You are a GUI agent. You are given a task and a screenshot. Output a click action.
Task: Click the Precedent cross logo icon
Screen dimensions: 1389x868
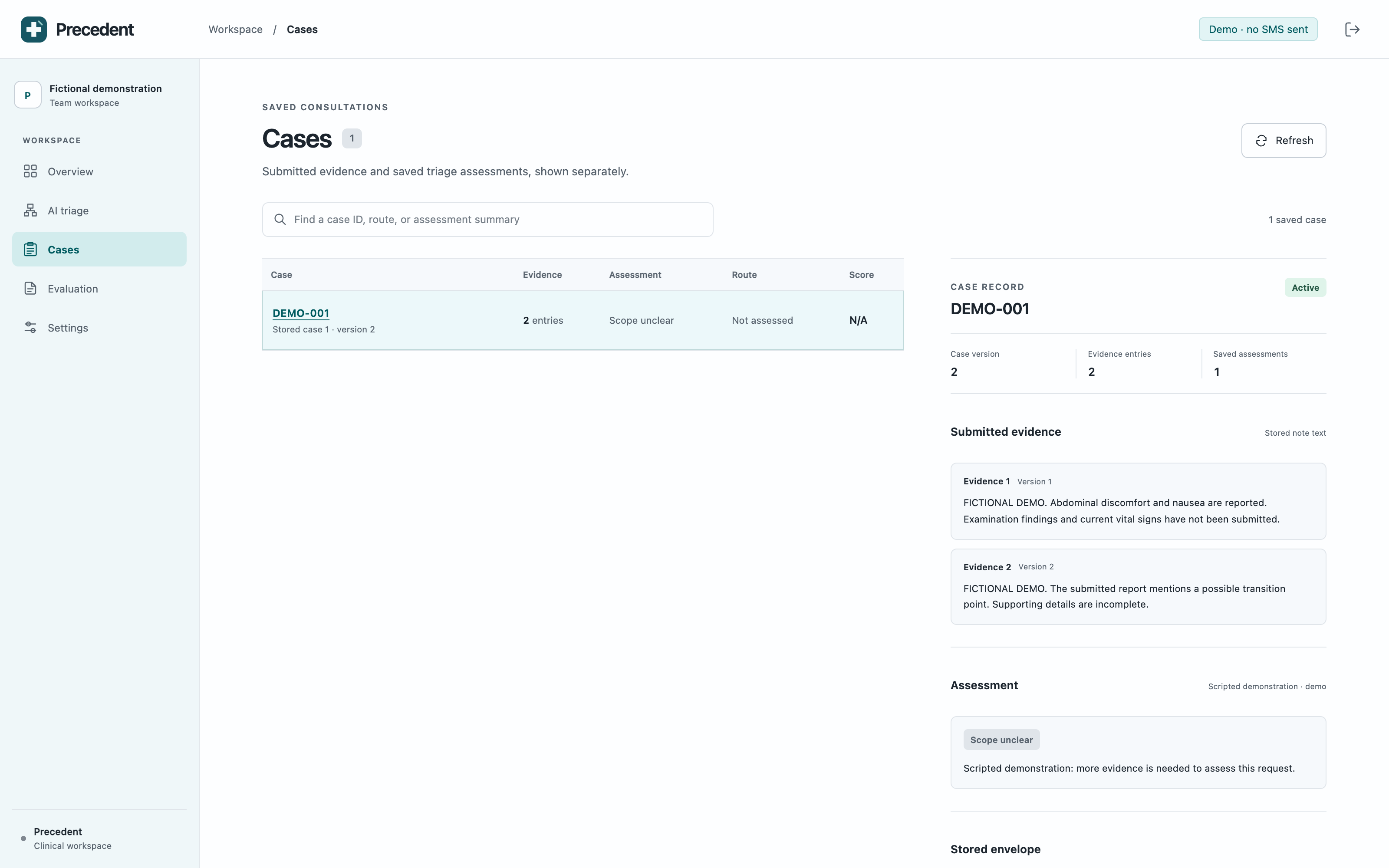(34, 29)
